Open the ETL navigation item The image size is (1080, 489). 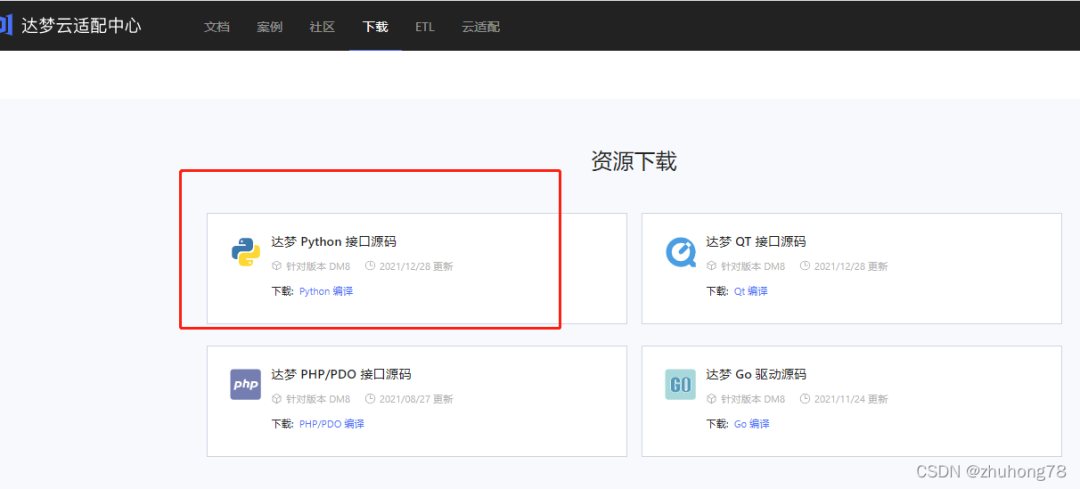click(x=425, y=27)
